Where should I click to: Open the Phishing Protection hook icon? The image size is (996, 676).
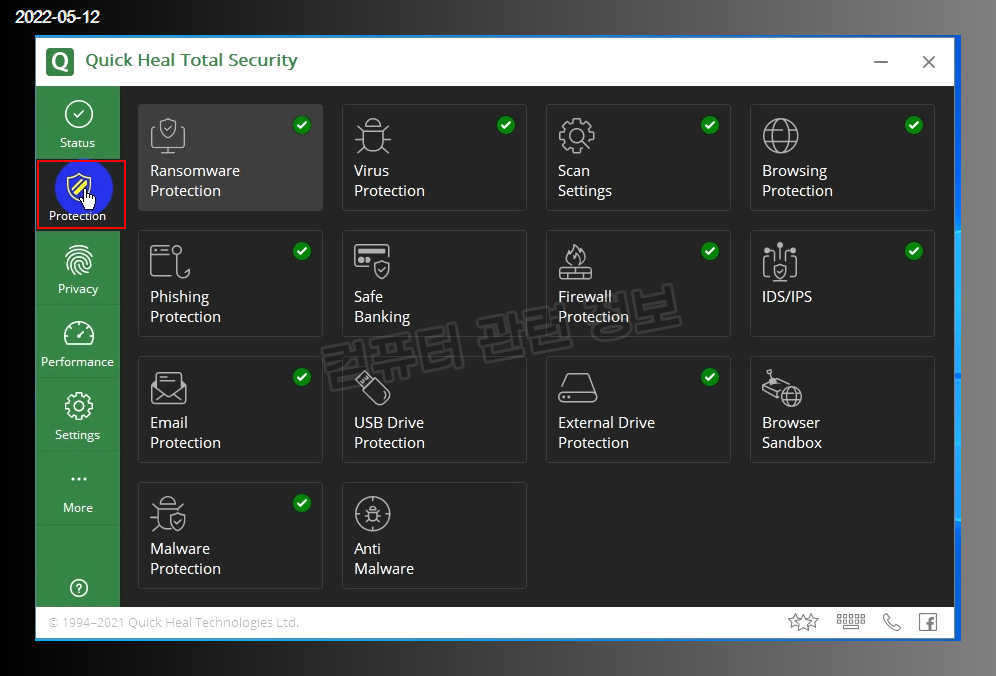(x=170, y=261)
